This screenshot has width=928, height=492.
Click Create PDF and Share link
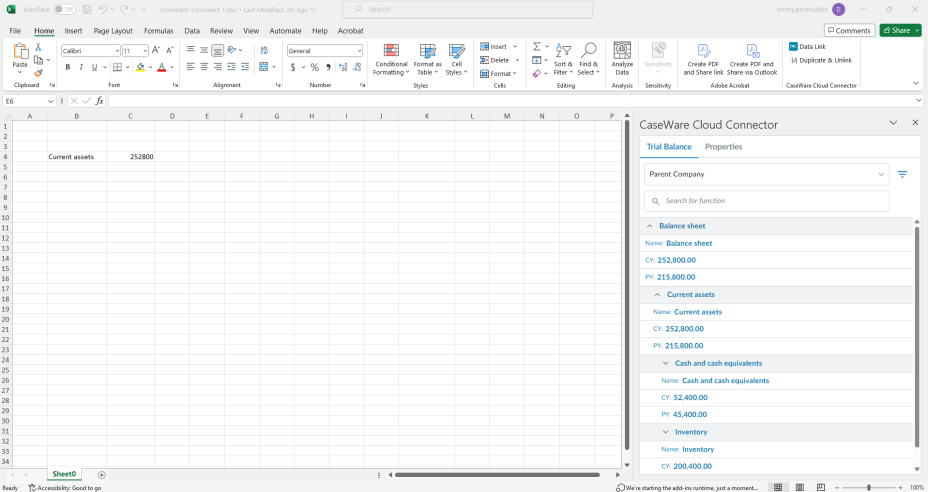click(702, 59)
